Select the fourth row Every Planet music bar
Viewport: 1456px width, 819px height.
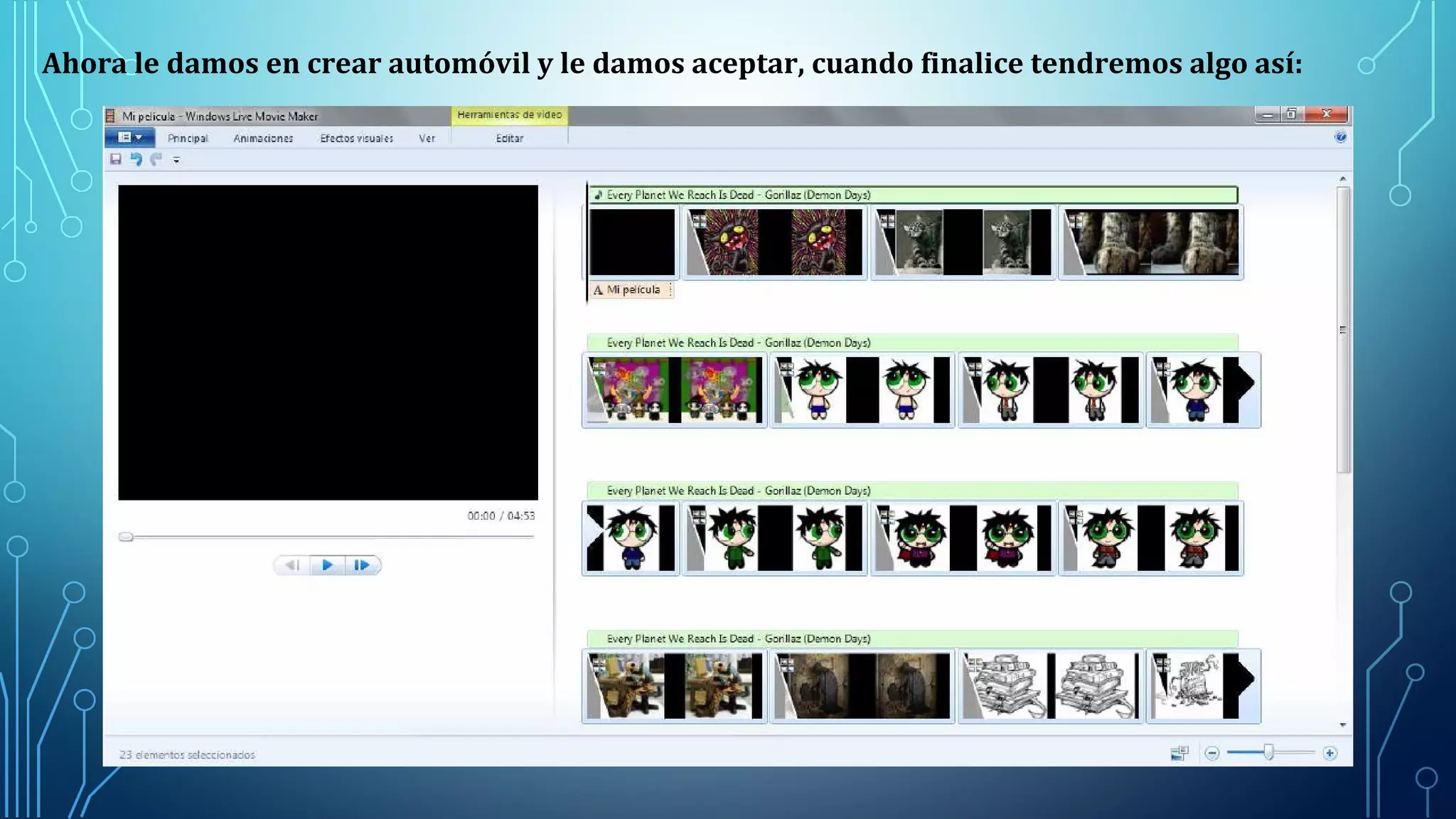[x=913, y=638]
